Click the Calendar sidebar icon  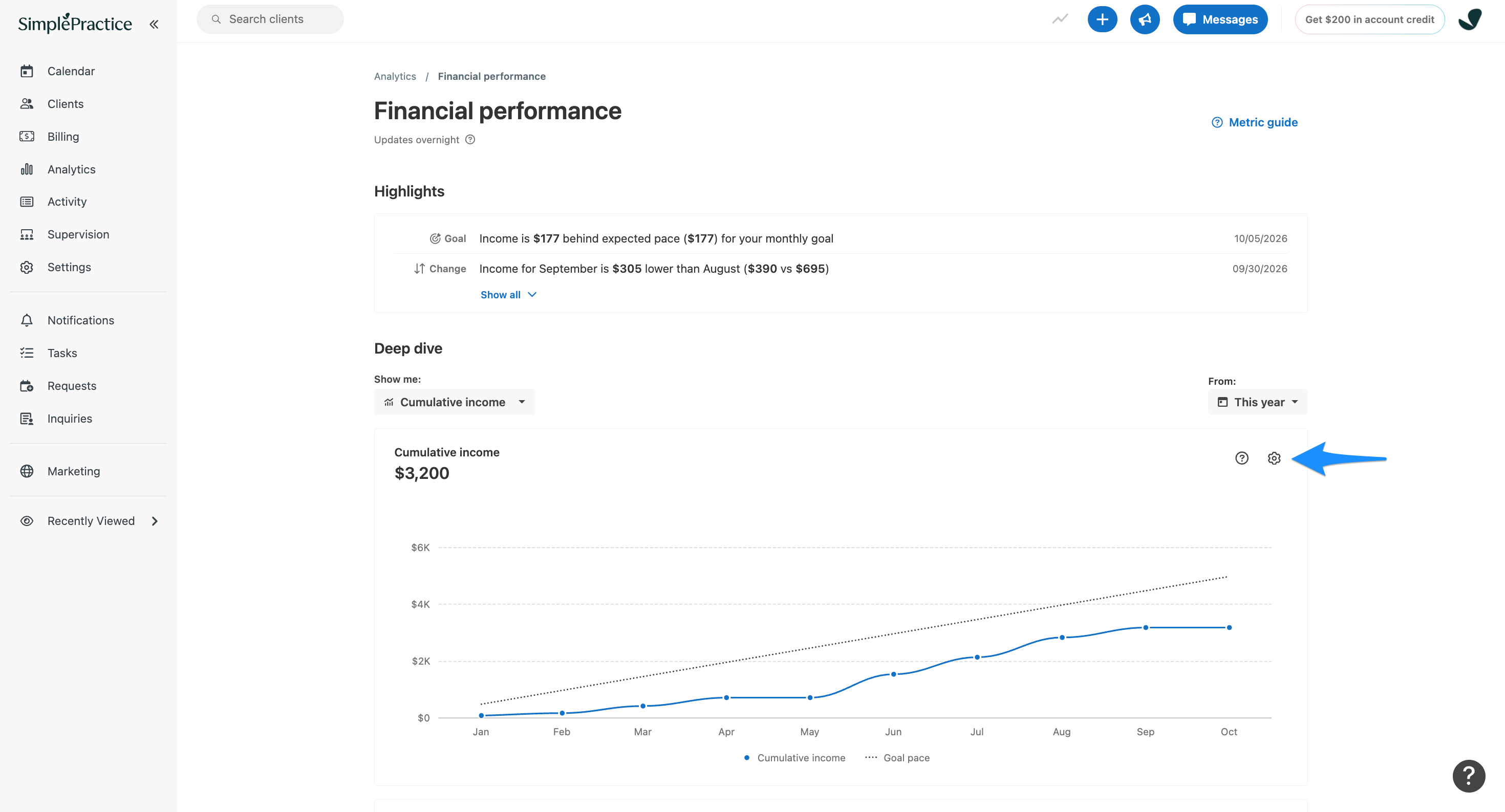pyautogui.click(x=27, y=71)
